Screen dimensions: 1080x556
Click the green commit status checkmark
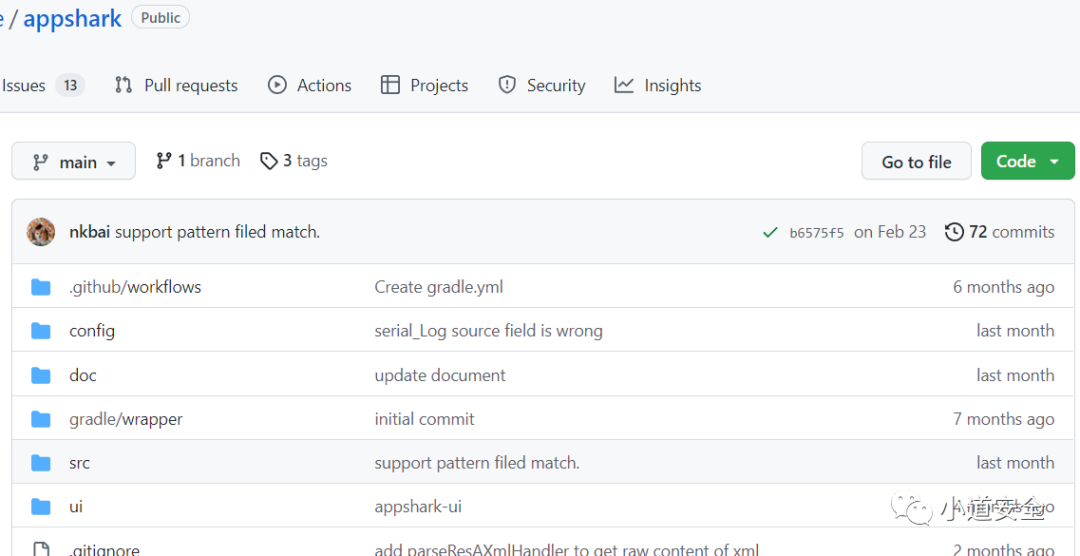pos(770,232)
